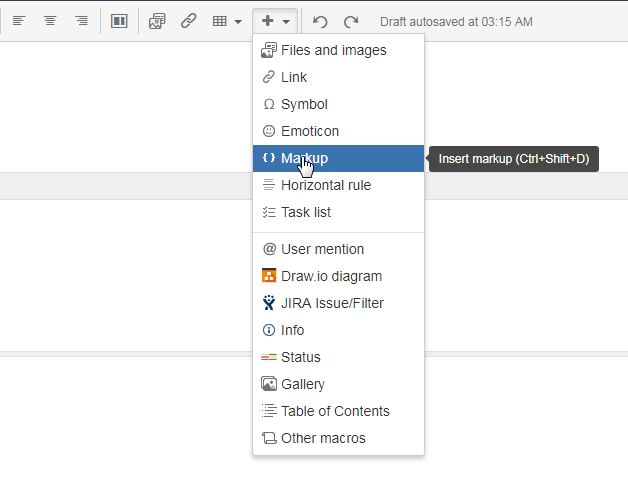Select Link from insert menu
The image size is (628, 482).
[338, 77]
